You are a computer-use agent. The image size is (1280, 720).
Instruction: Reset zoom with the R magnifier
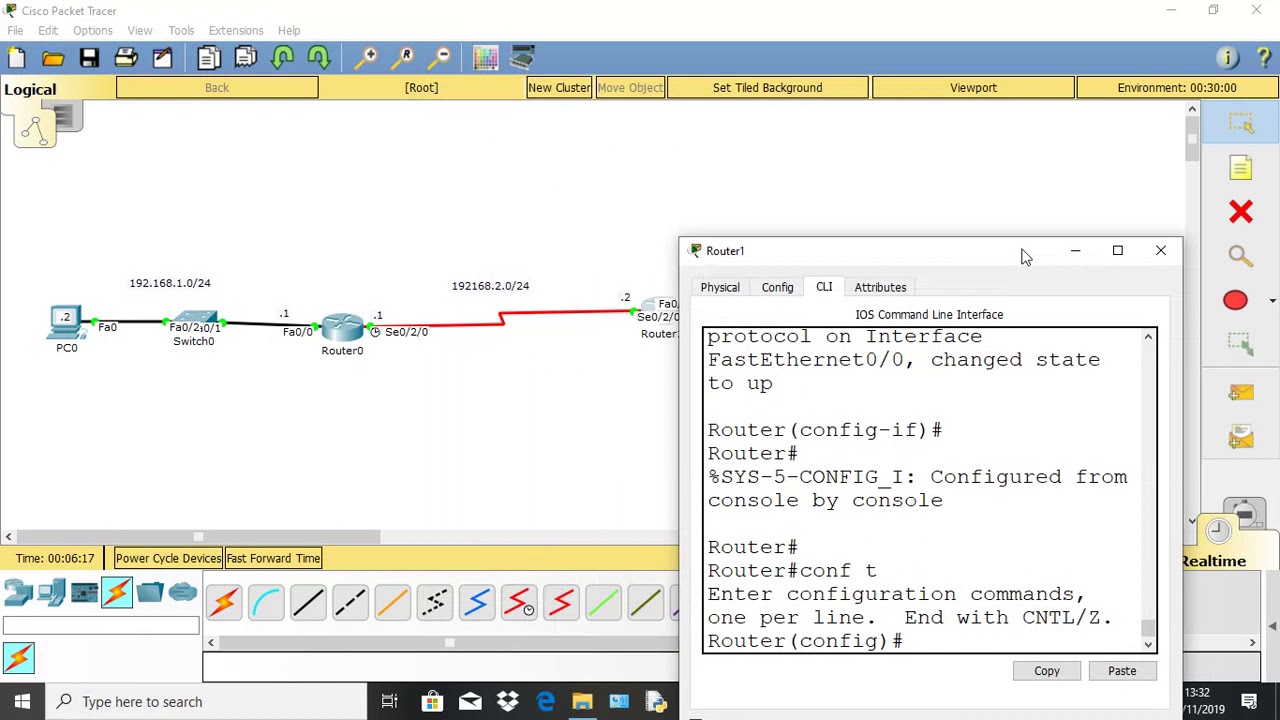click(x=404, y=59)
